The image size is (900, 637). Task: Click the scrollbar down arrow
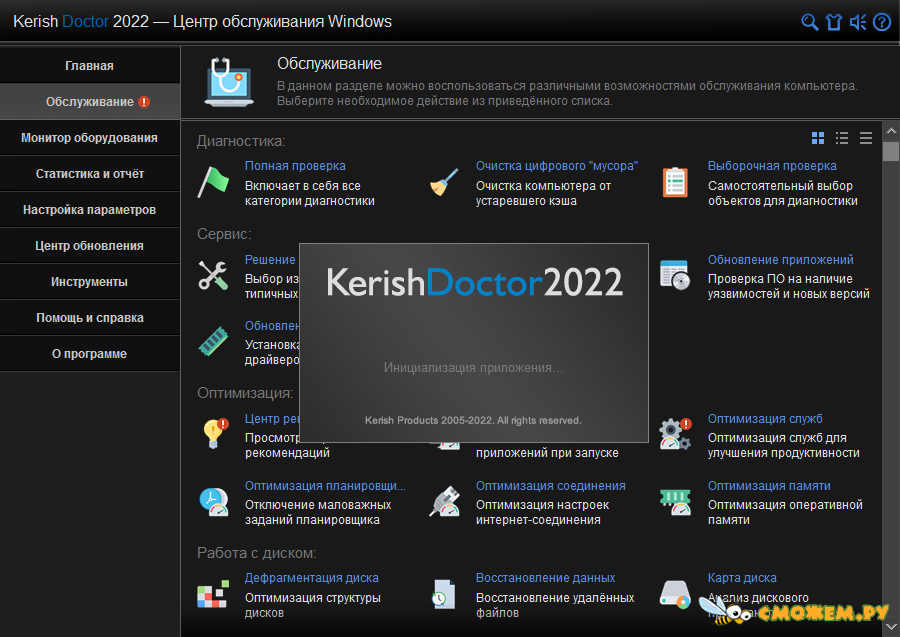(891, 626)
